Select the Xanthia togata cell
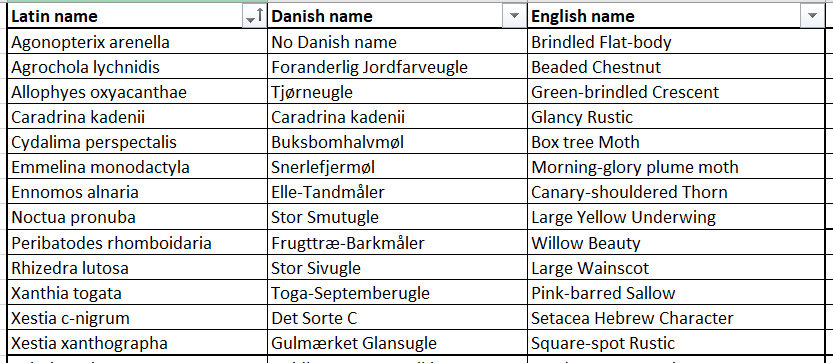Viewport: 833px width, 363px height. [x=138, y=293]
